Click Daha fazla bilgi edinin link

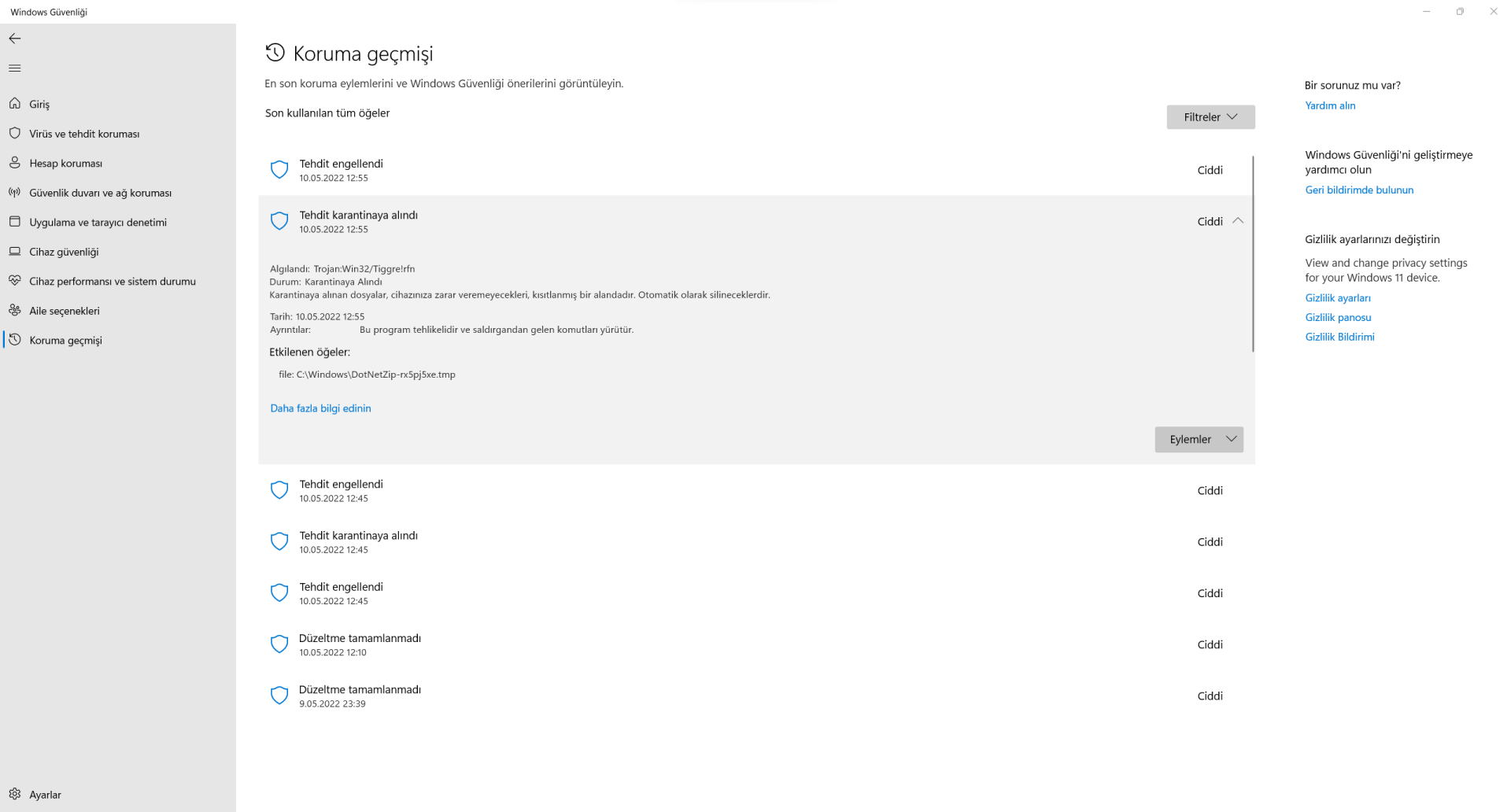320,408
